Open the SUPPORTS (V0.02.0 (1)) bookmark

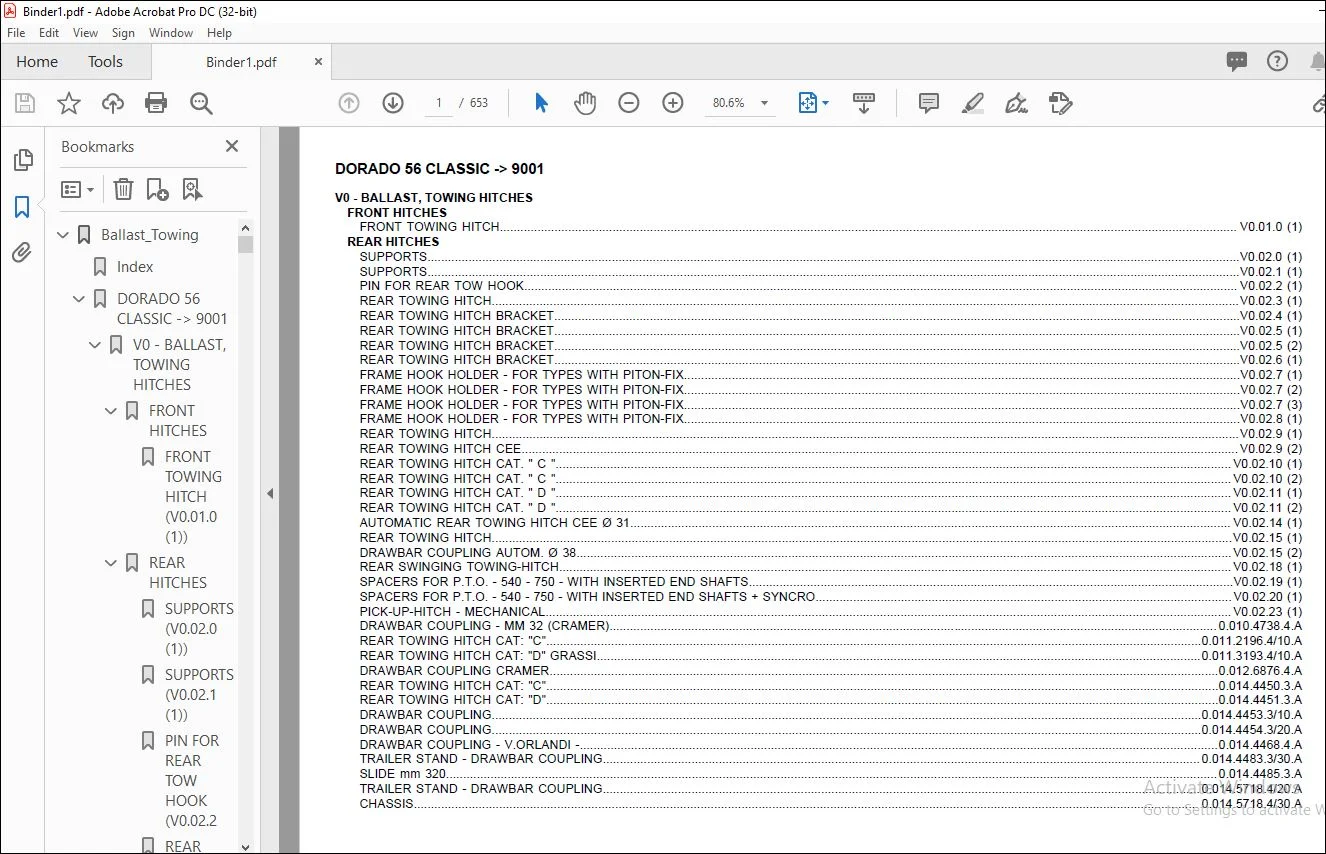pos(199,629)
